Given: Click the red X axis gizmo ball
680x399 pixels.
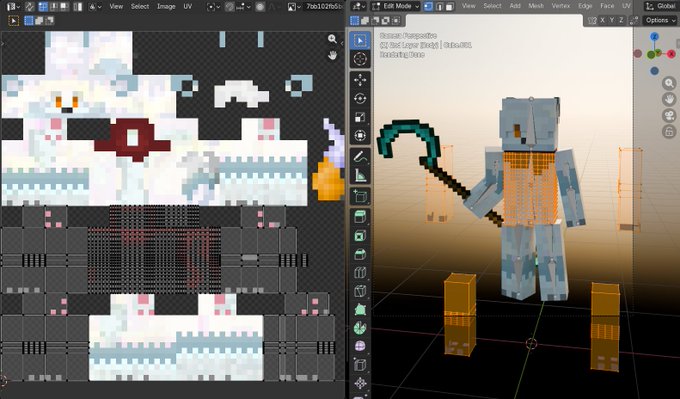Looking at the screenshot, I should pyautogui.click(x=671, y=54).
